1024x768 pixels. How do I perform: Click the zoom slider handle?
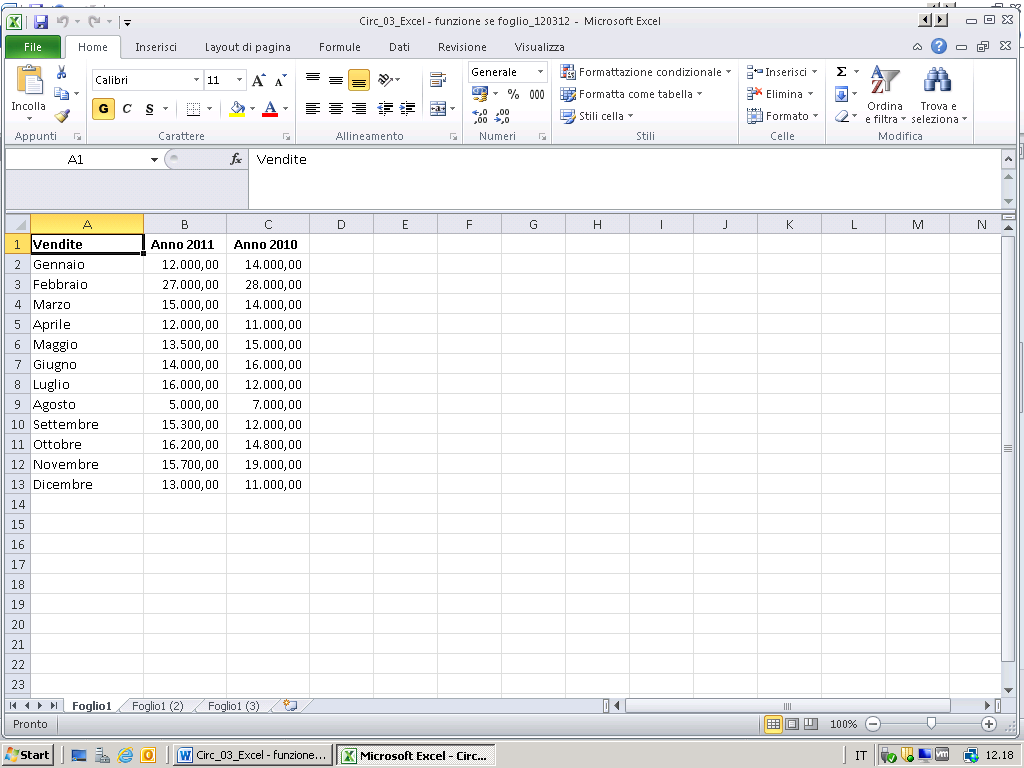[932, 724]
